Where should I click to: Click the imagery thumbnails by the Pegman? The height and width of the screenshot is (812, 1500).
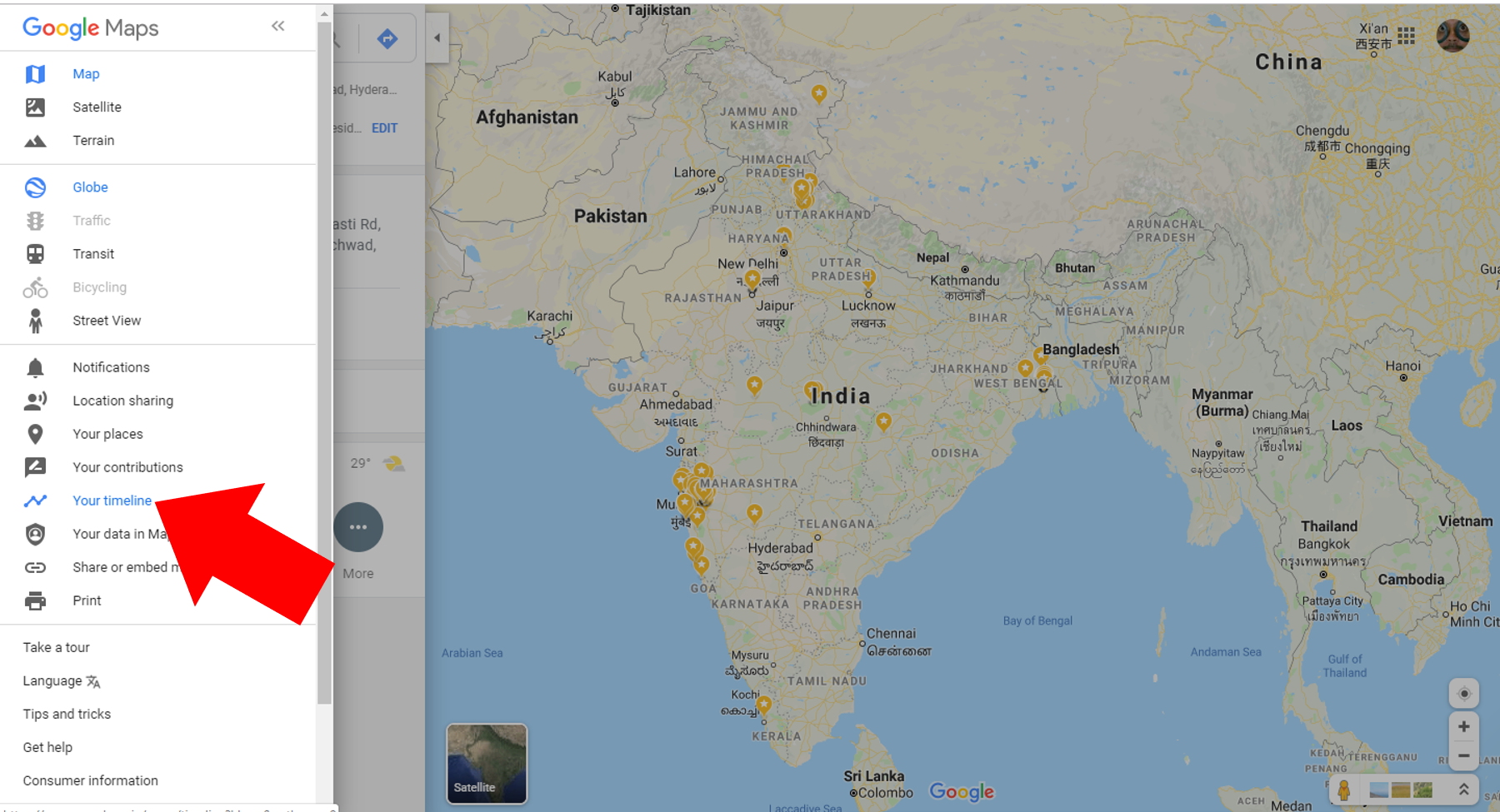1401,790
